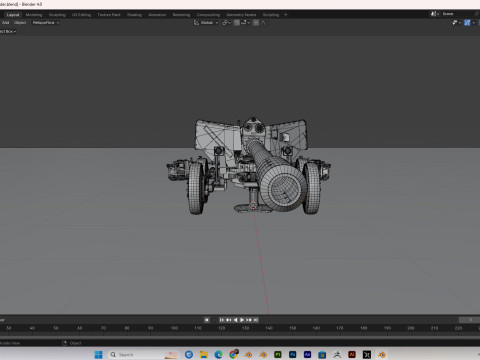Jump to the timeline end frame
The image size is (480, 360).
click(x=256, y=320)
